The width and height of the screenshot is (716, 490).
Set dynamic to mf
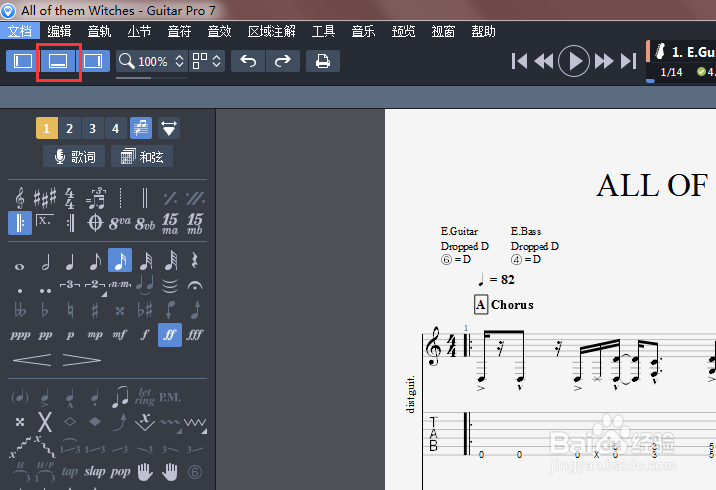pyautogui.click(x=120, y=335)
